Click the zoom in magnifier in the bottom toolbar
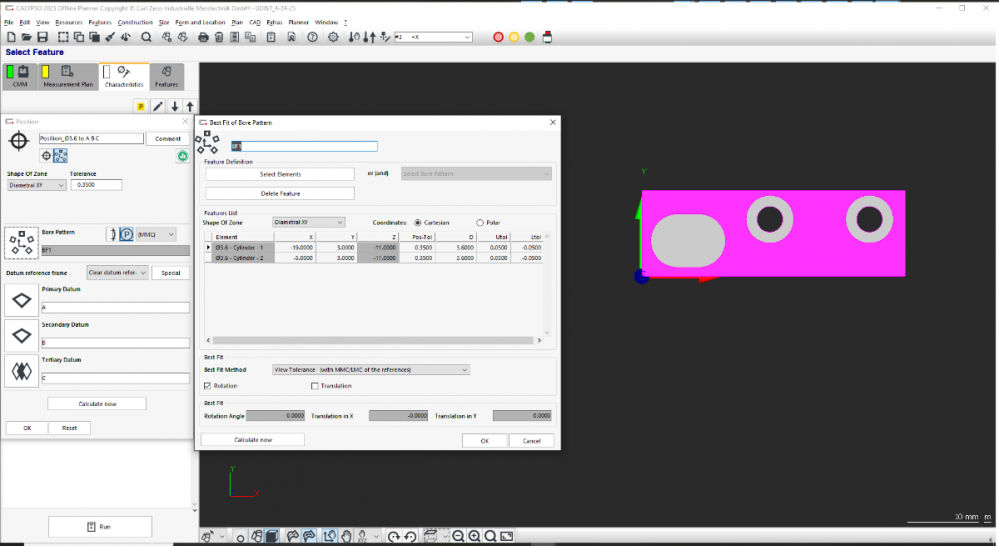 (474, 537)
